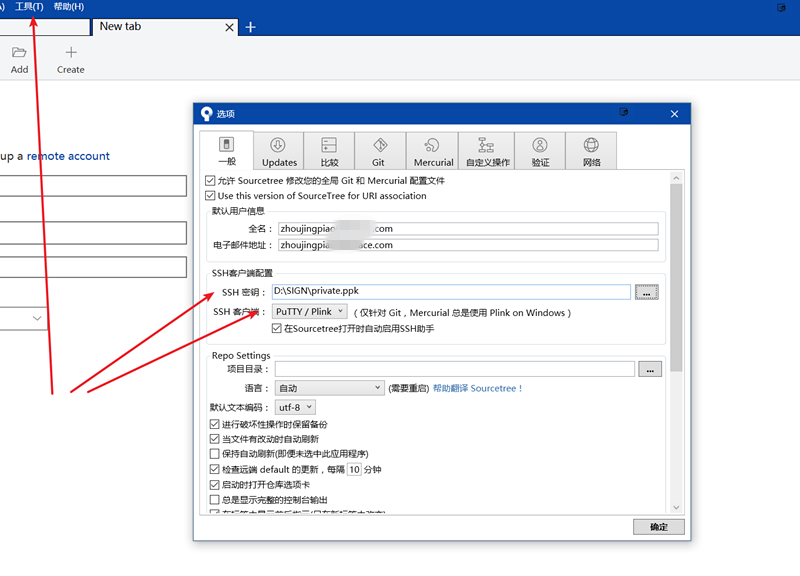Toggle 进行破坏性操作时保留备份 checkbox

point(214,424)
